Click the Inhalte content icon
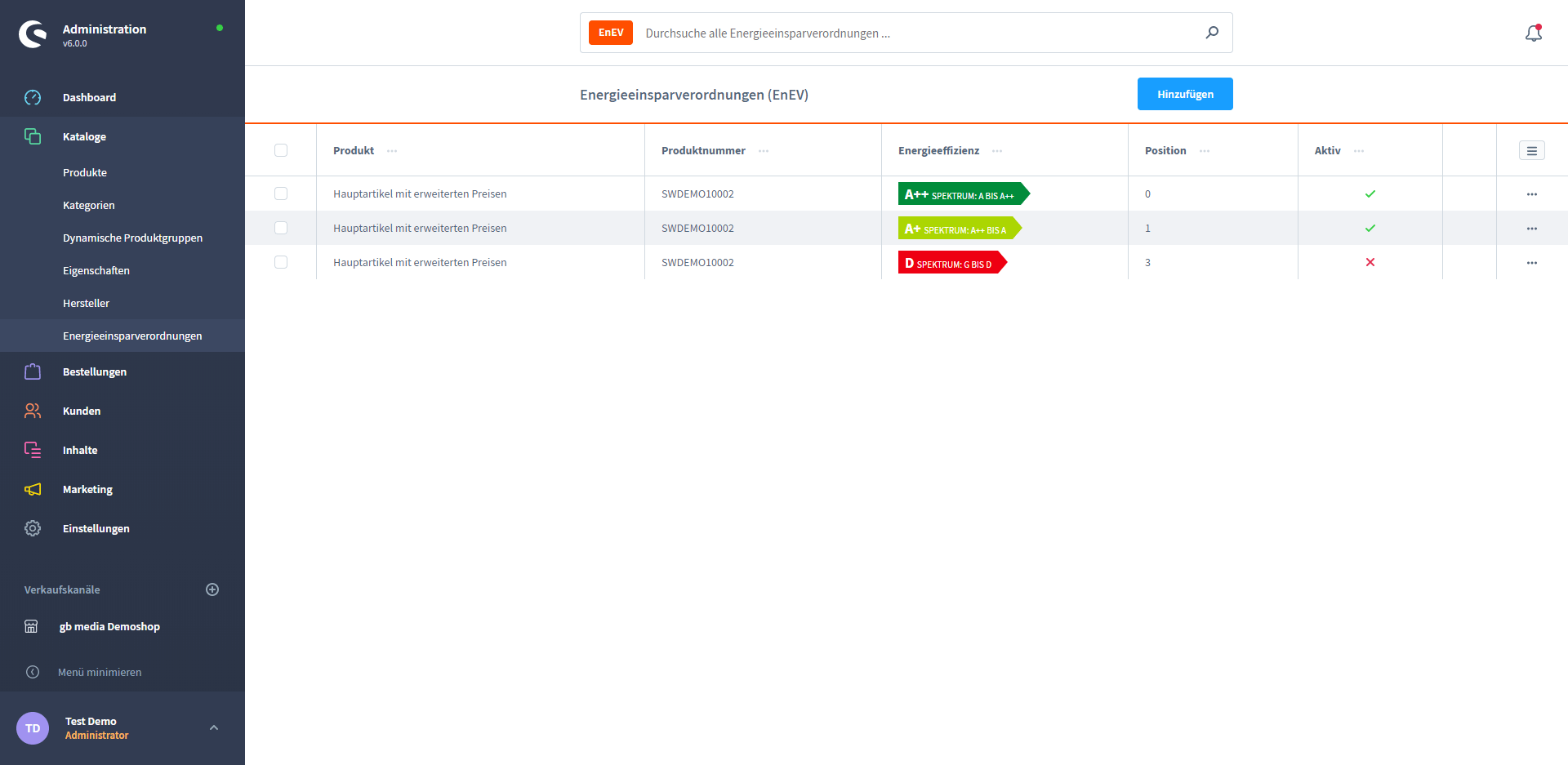Screen dimensions: 1568x765 (x=33, y=450)
